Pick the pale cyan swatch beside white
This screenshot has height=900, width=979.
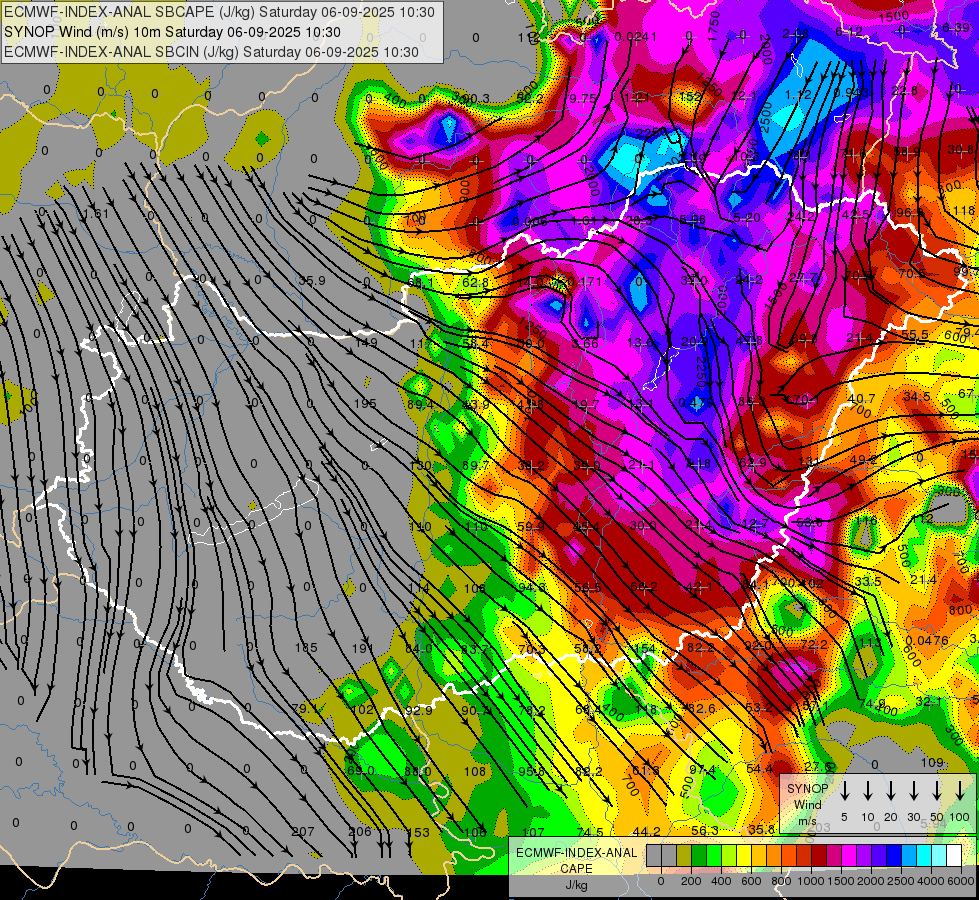(939, 855)
